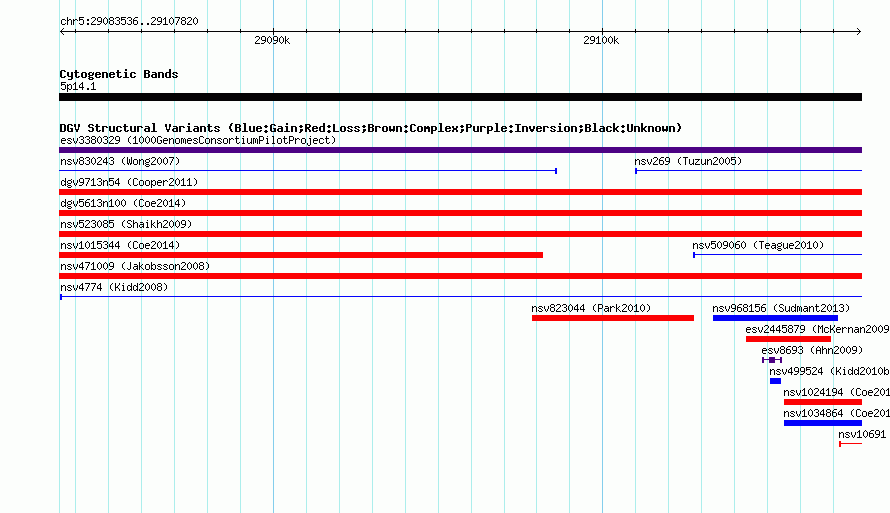Screen dimensions: 890x513
Task: Click the nsv499524 small blue block
Action: point(775,381)
